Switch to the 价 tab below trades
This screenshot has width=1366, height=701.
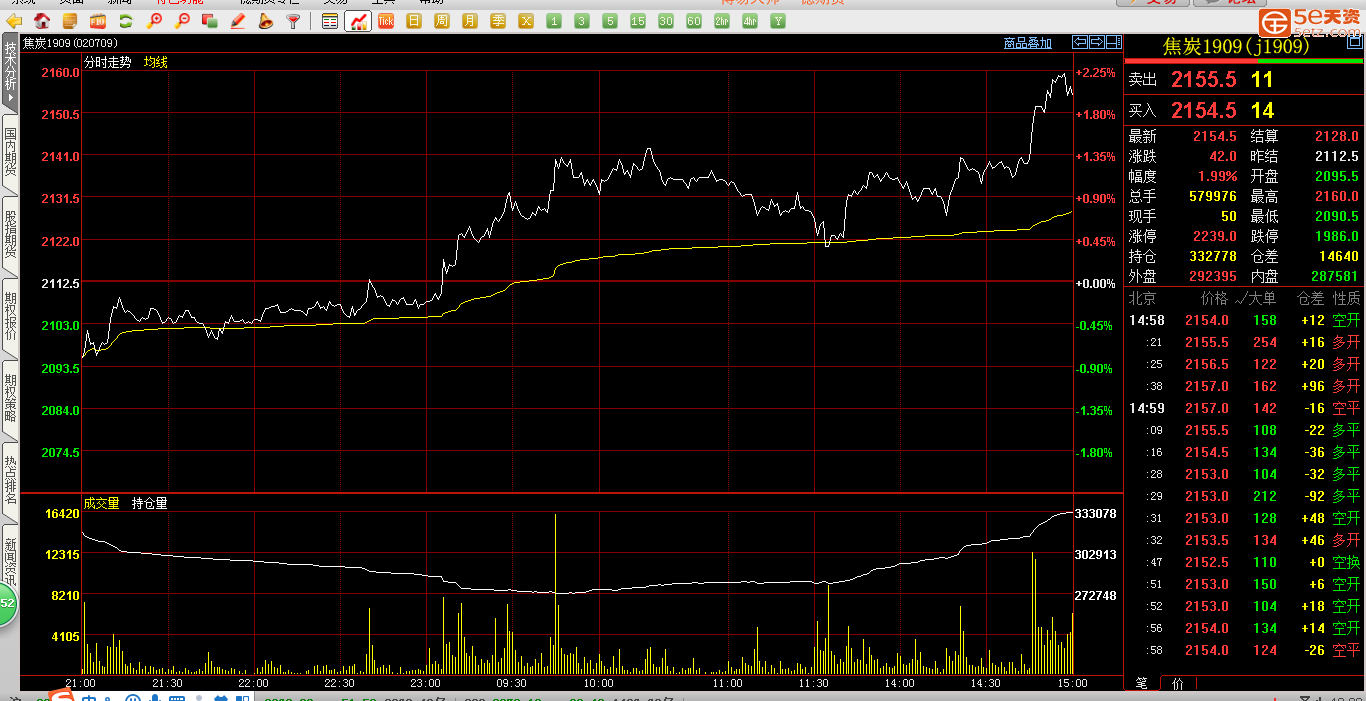(1177, 683)
